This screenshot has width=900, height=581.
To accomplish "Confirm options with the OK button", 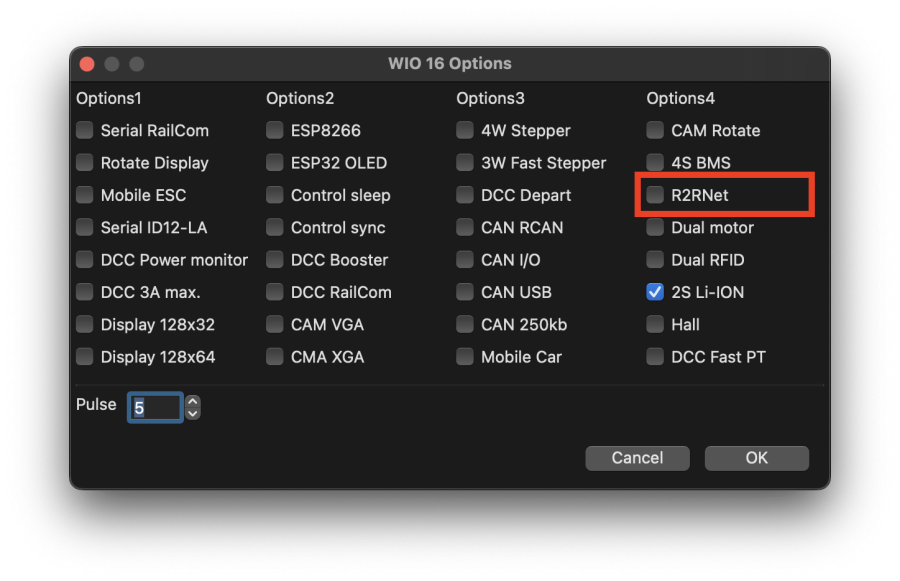I will tap(756, 458).
